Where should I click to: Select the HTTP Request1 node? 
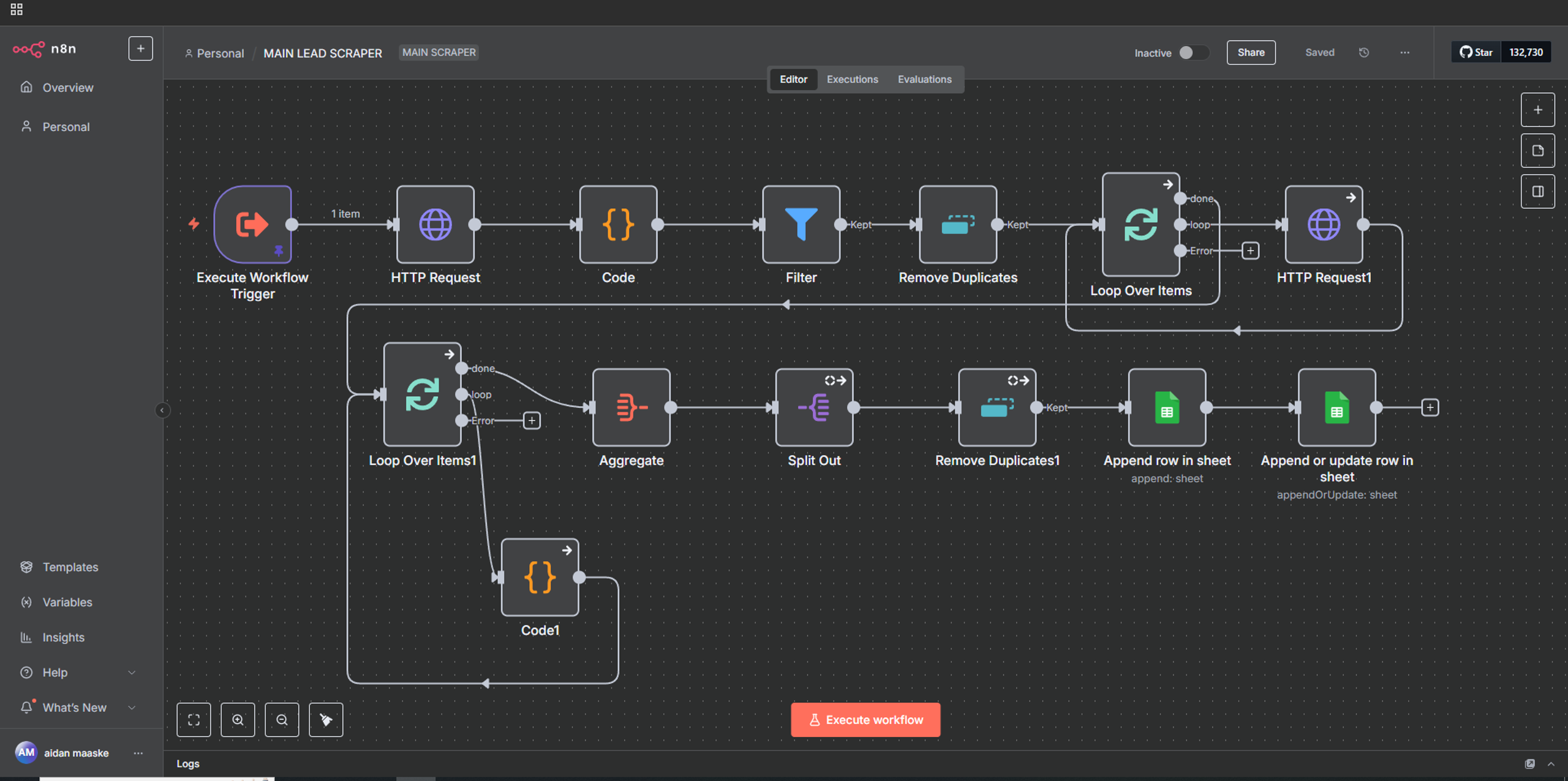tap(1324, 224)
